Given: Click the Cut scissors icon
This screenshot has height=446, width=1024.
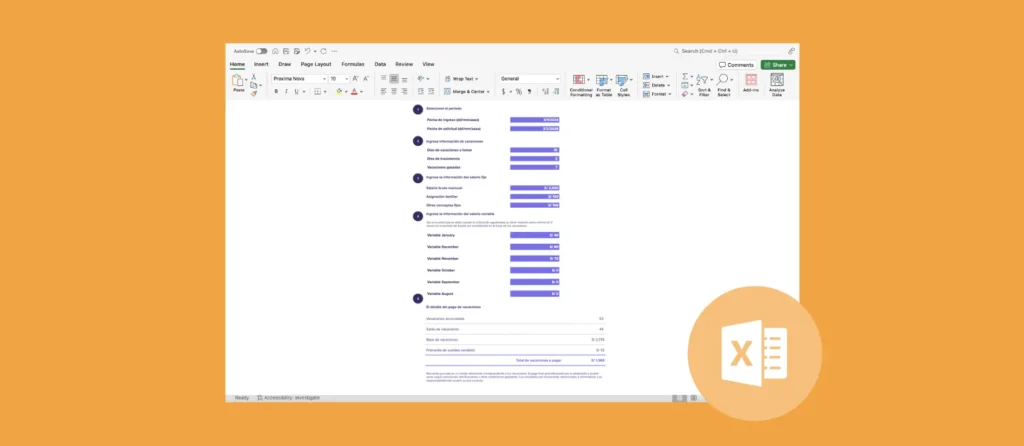Looking at the screenshot, I should [254, 76].
